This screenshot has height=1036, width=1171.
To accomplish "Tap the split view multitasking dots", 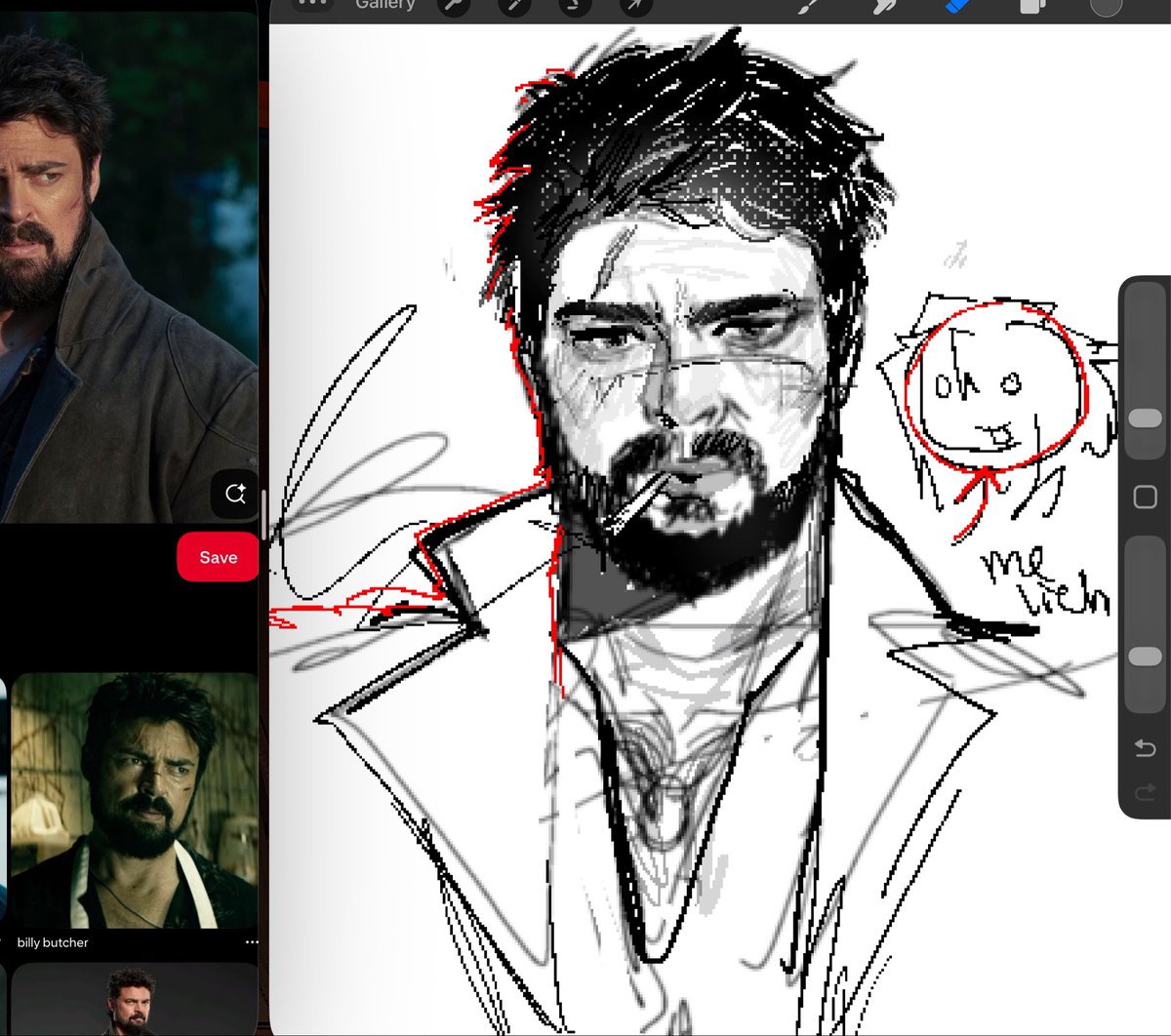I will coord(312,4).
